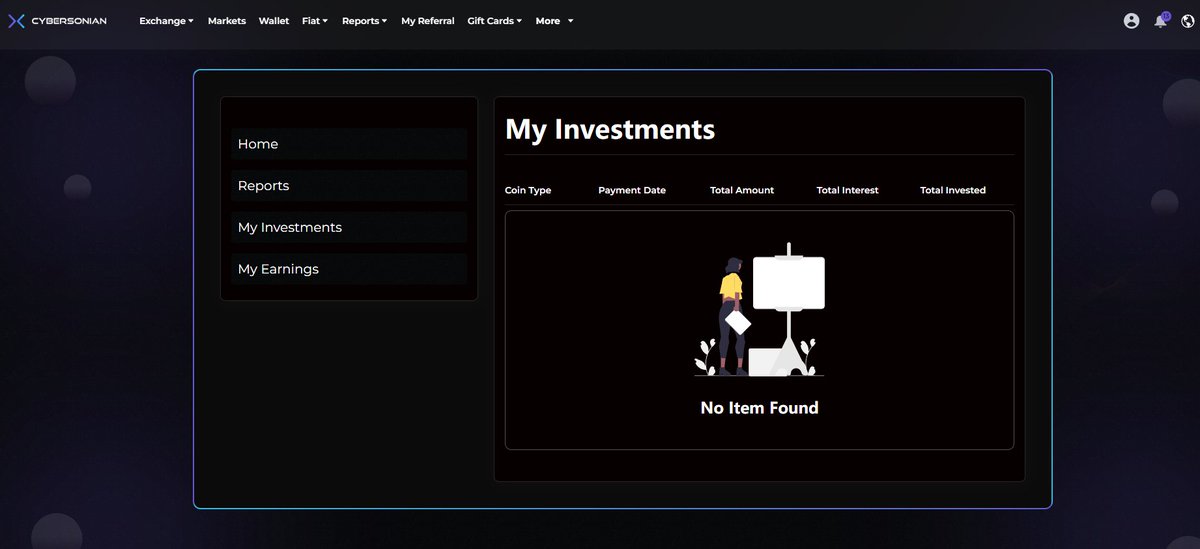Expand the Gift Cards dropdown

495,21
